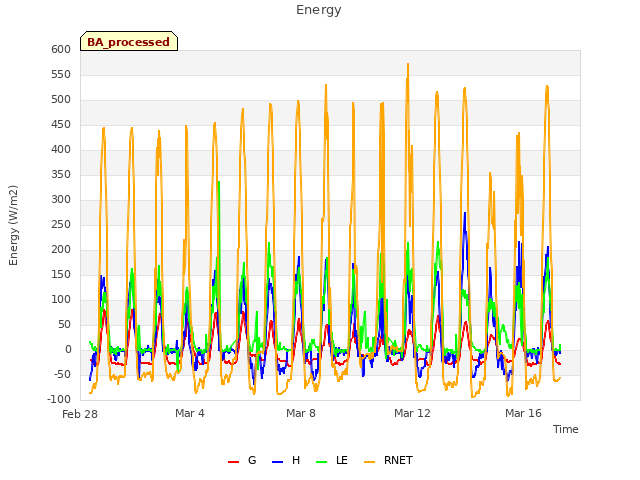This screenshot has height=480, width=640.
Task: Click the -100 y-axis tick label
Action: click(x=60, y=399)
